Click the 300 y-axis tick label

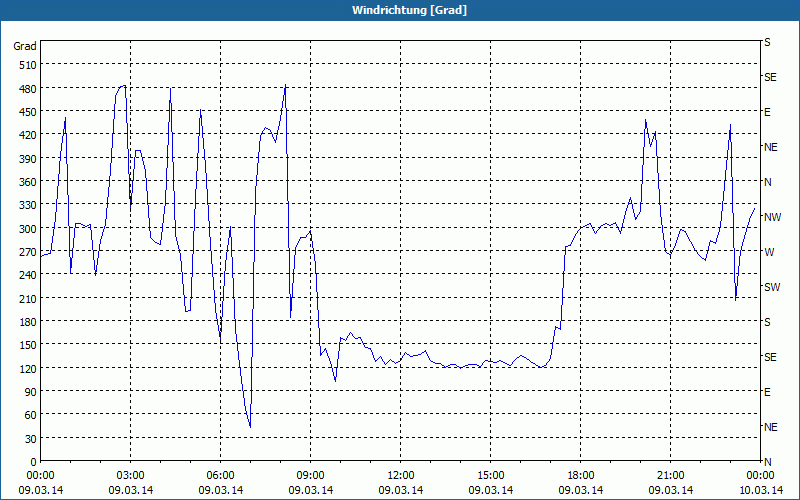tap(28, 229)
